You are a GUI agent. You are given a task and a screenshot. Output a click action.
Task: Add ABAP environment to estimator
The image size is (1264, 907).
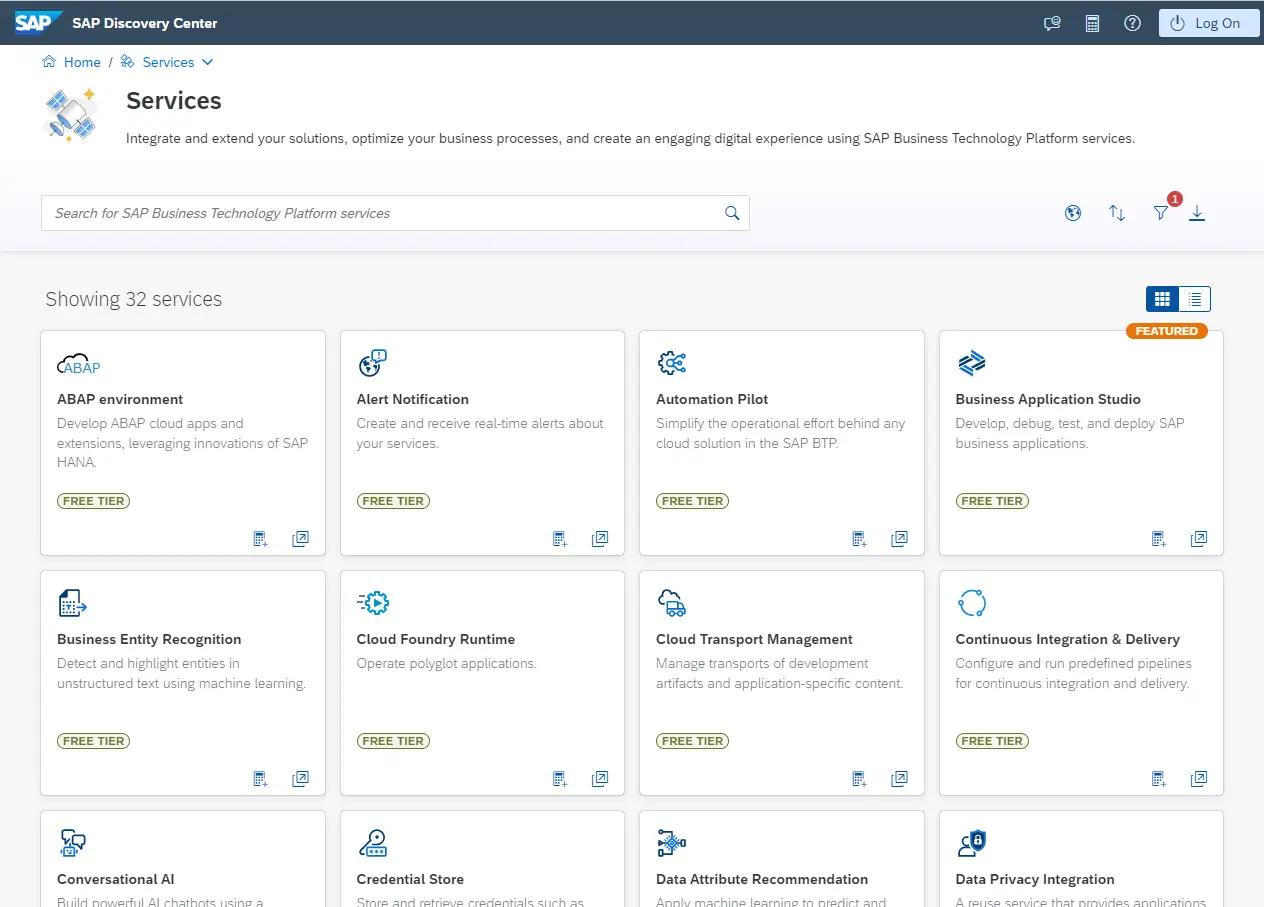click(260, 539)
